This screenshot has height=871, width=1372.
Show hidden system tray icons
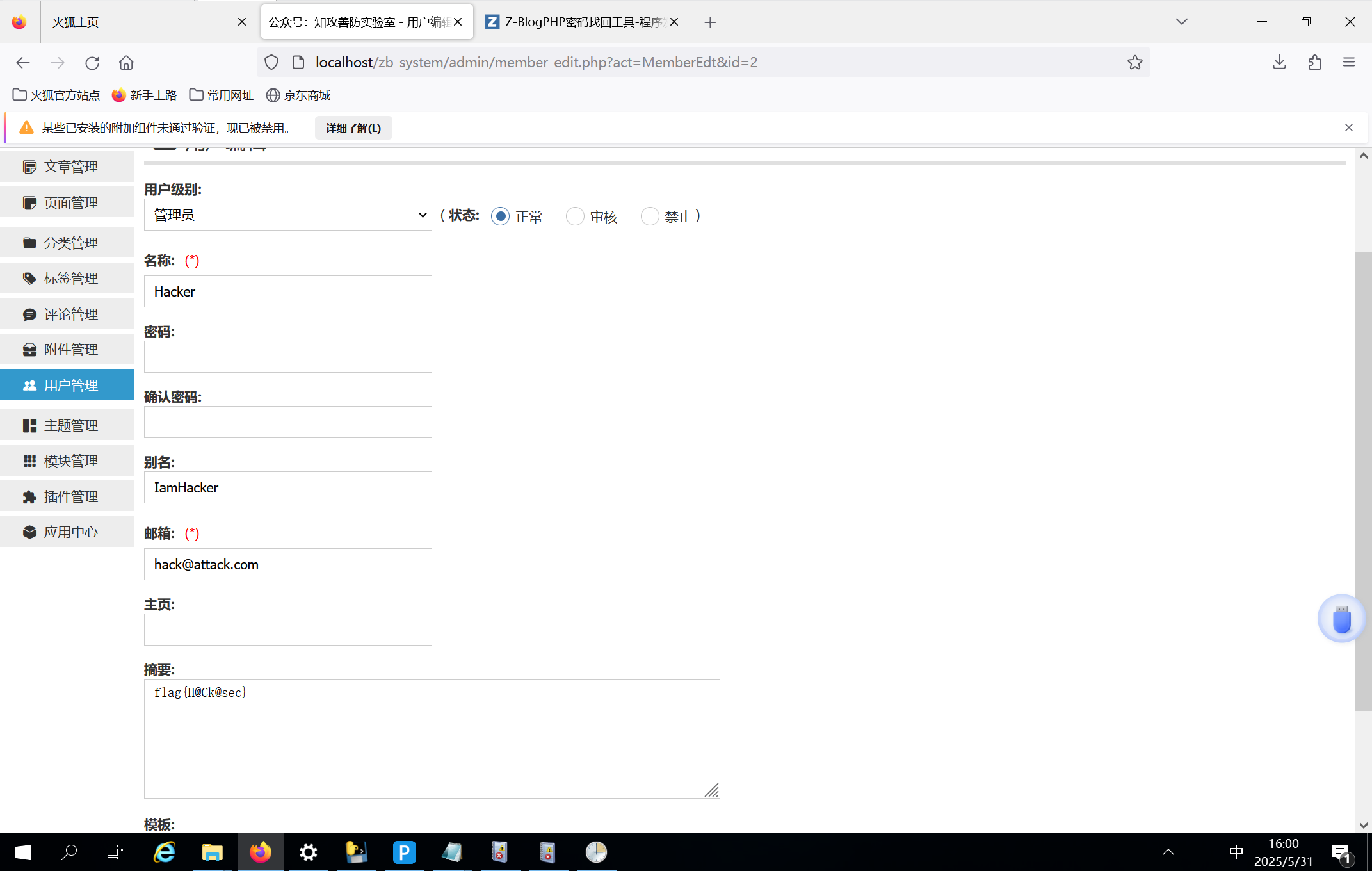click(x=1168, y=852)
